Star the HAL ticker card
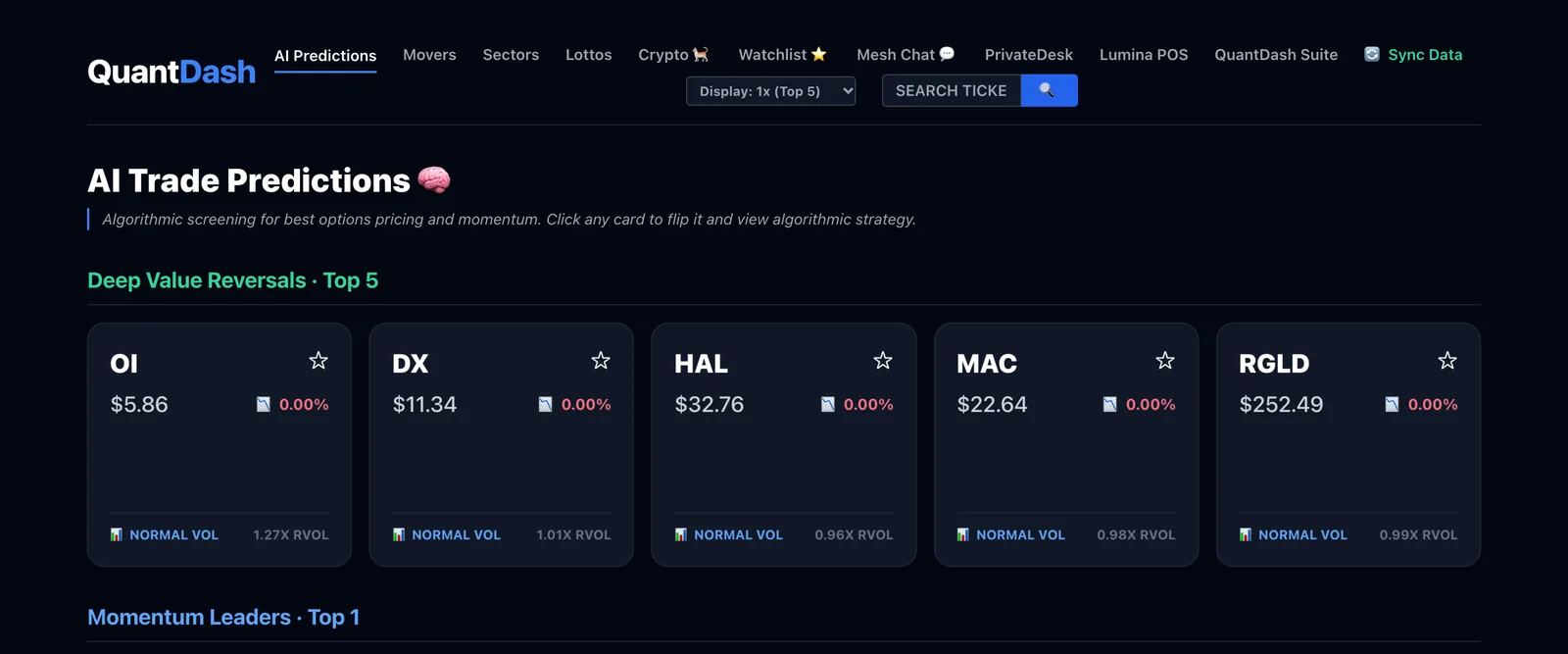Screen dimensions: 1568x654 point(883,361)
